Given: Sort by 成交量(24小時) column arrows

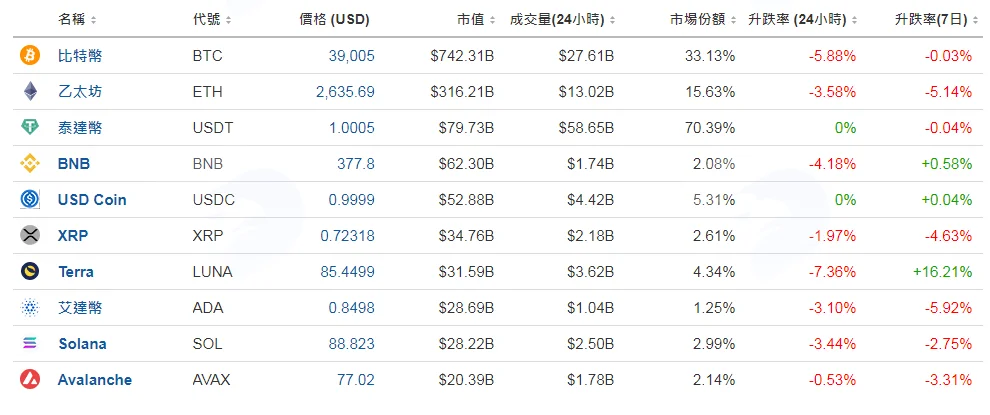Looking at the screenshot, I should click(x=612, y=20).
